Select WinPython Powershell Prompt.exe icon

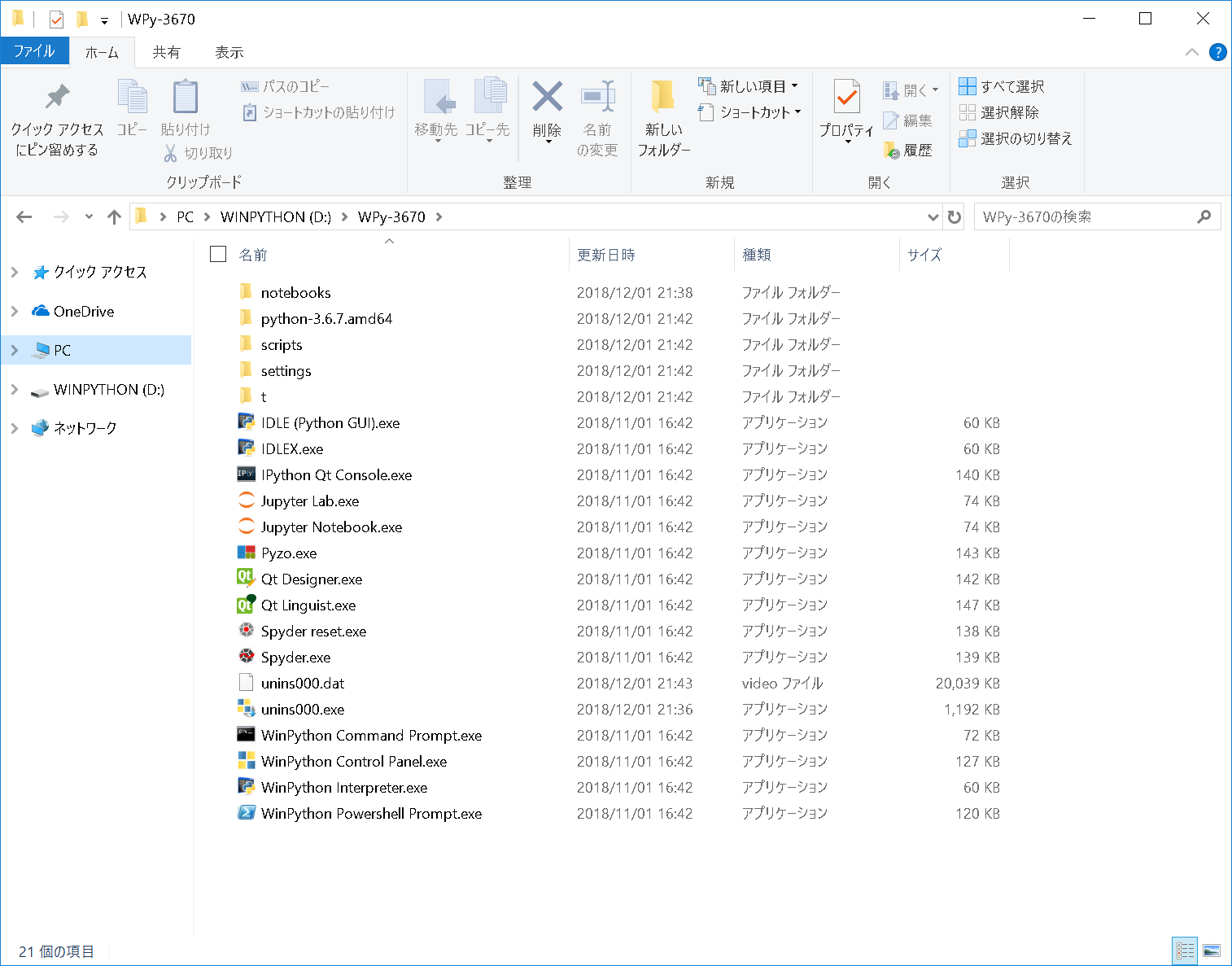click(x=246, y=813)
